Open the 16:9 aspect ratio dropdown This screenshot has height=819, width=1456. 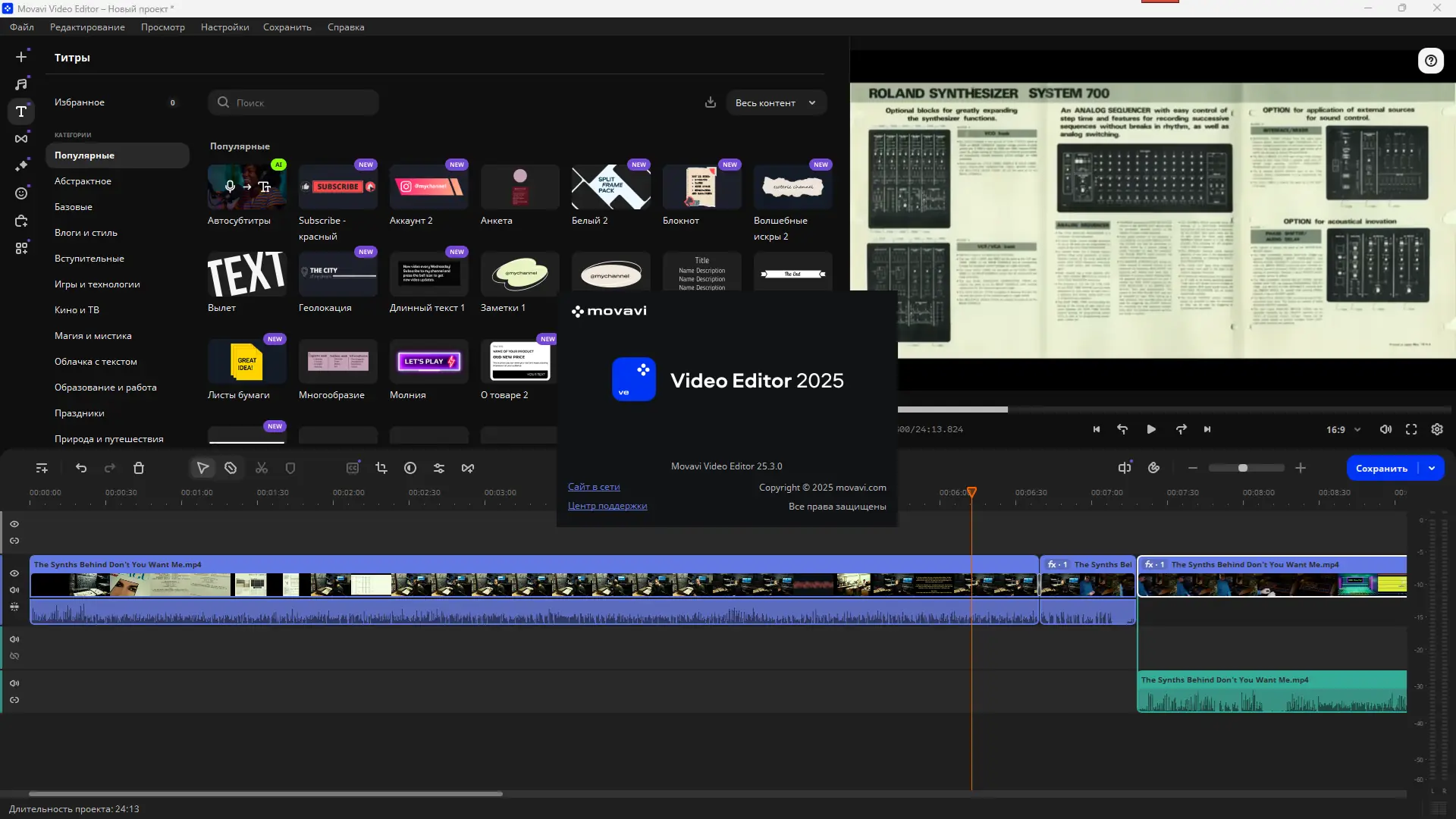1343,429
